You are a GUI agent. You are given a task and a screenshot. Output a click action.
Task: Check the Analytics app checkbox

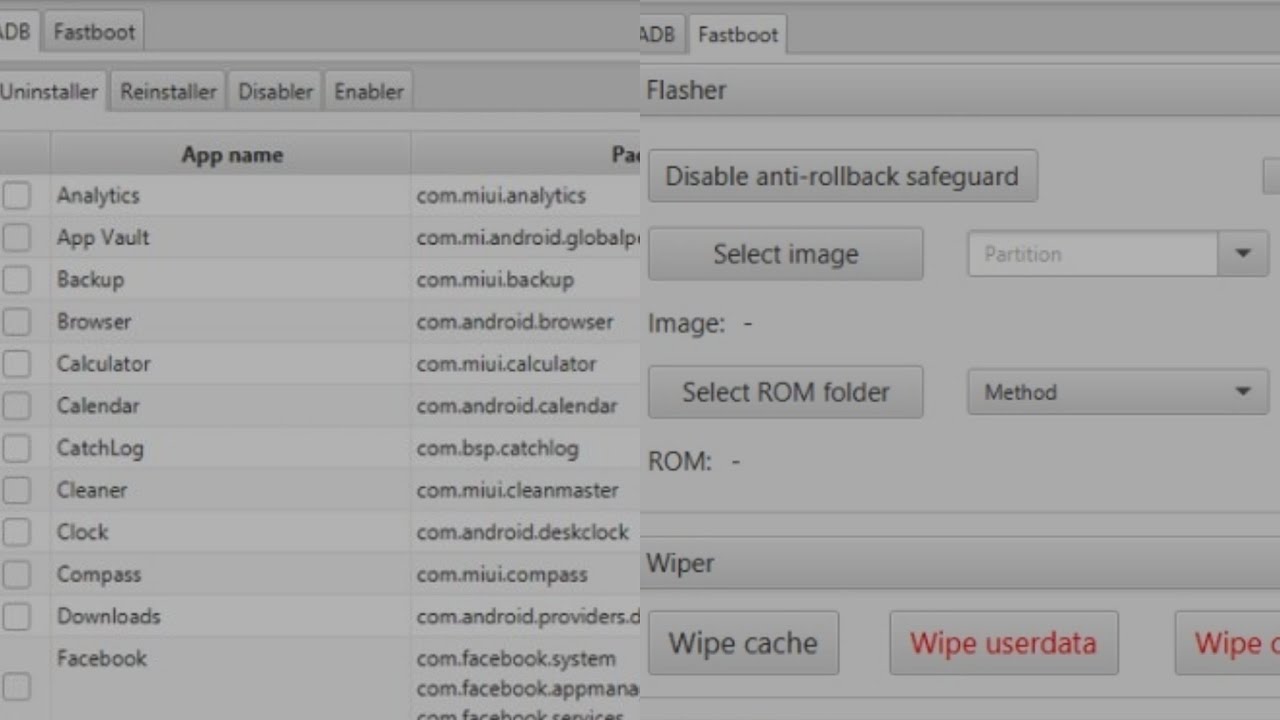(16, 195)
